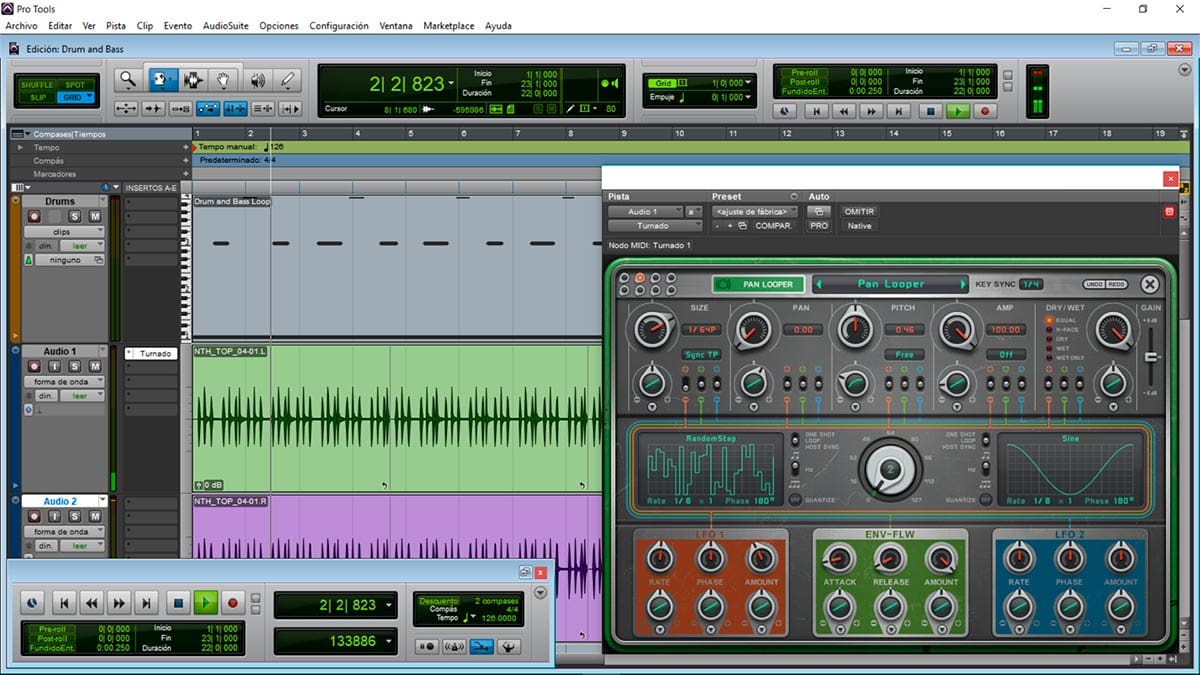Open the Turnado insert selector dropdown
This screenshot has width=1200, height=675.
click(653, 226)
